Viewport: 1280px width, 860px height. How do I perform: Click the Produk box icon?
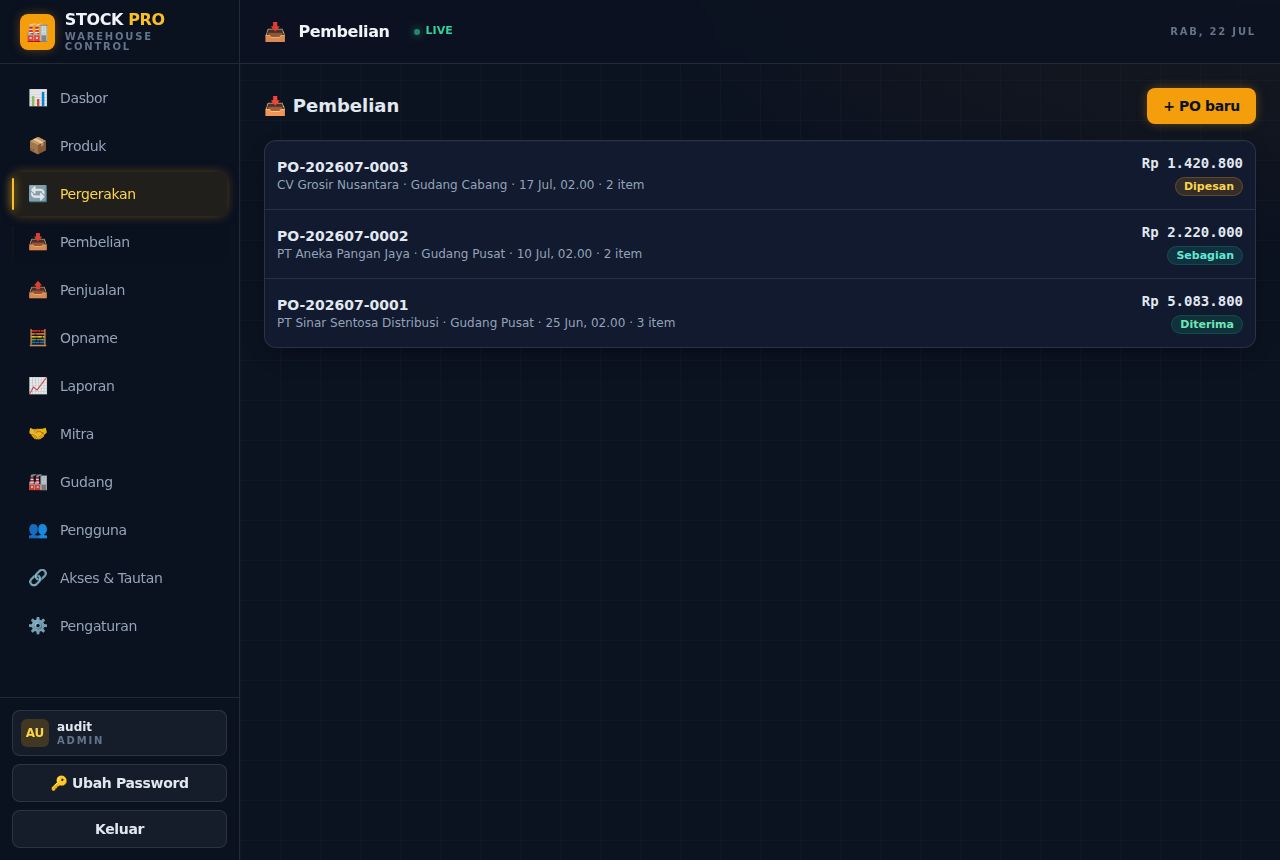tap(38, 146)
